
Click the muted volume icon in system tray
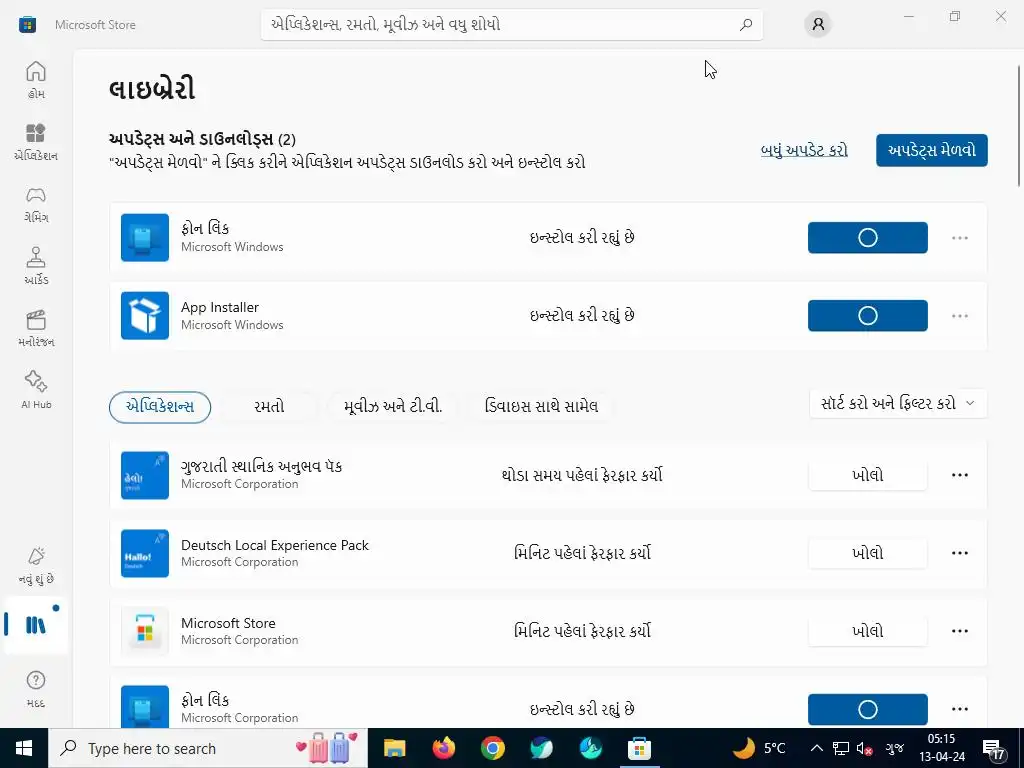(864, 748)
